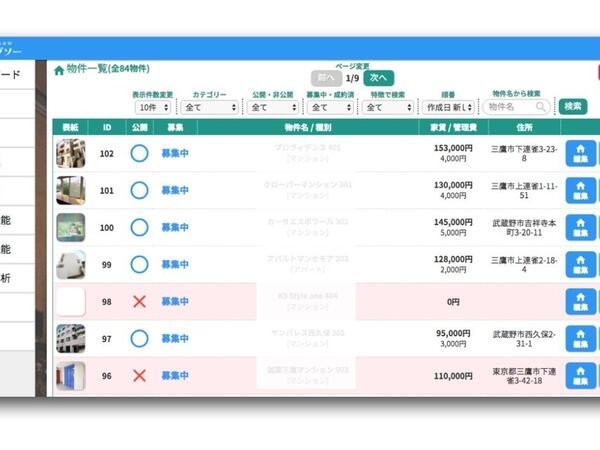This screenshot has width=600, height=450.
Task: Click the 物件名 / 種別 column header
Action: (x=308, y=127)
